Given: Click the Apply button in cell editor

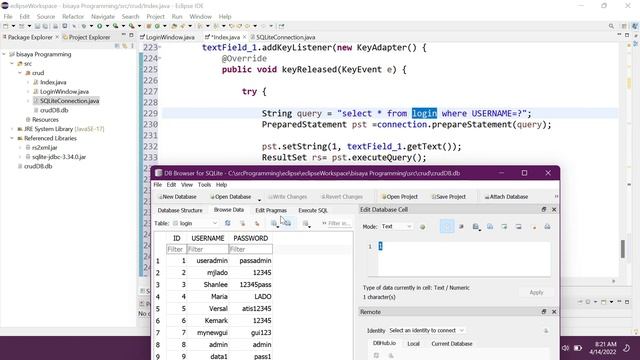Looking at the screenshot, I should [536, 292].
